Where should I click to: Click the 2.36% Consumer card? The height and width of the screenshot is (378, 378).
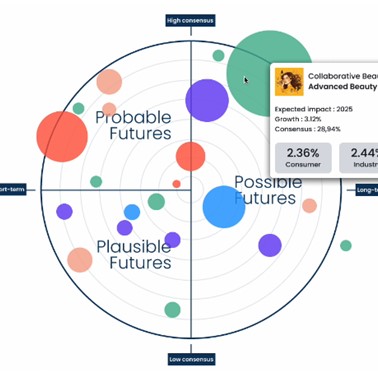point(303,158)
